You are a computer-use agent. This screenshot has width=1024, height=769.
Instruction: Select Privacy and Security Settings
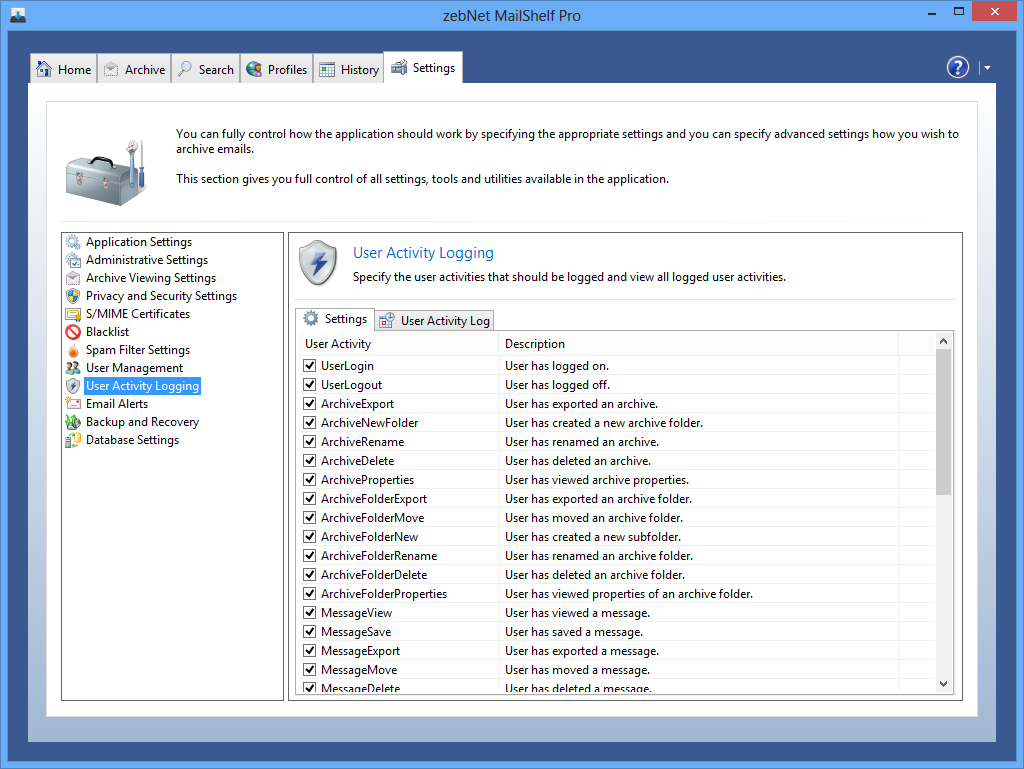click(161, 296)
